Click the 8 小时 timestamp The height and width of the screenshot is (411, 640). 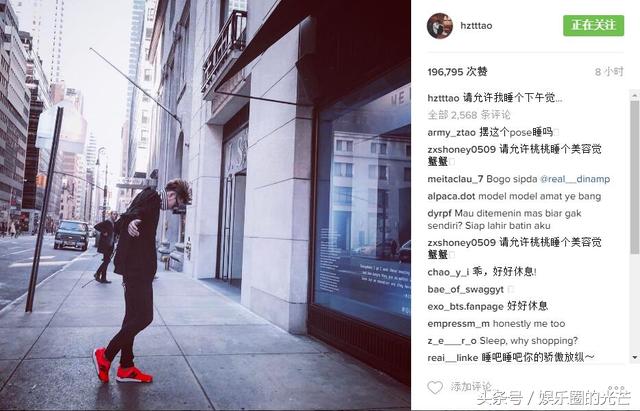(609, 72)
